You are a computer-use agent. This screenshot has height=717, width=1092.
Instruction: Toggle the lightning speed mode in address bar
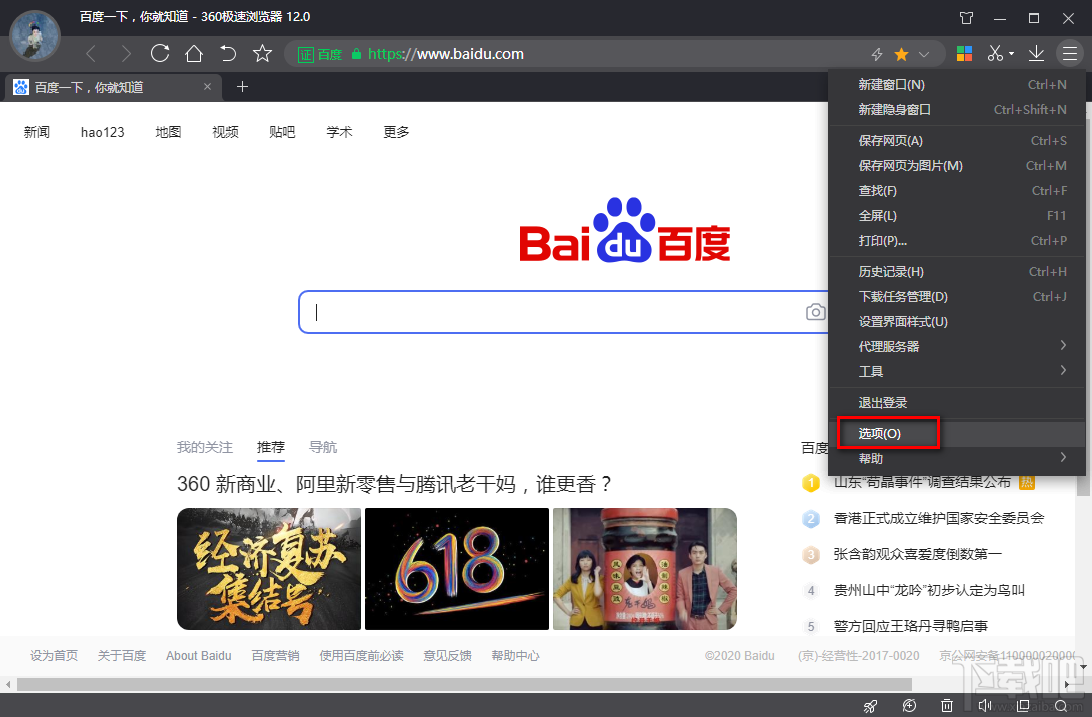pyautogui.click(x=878, y=53)
